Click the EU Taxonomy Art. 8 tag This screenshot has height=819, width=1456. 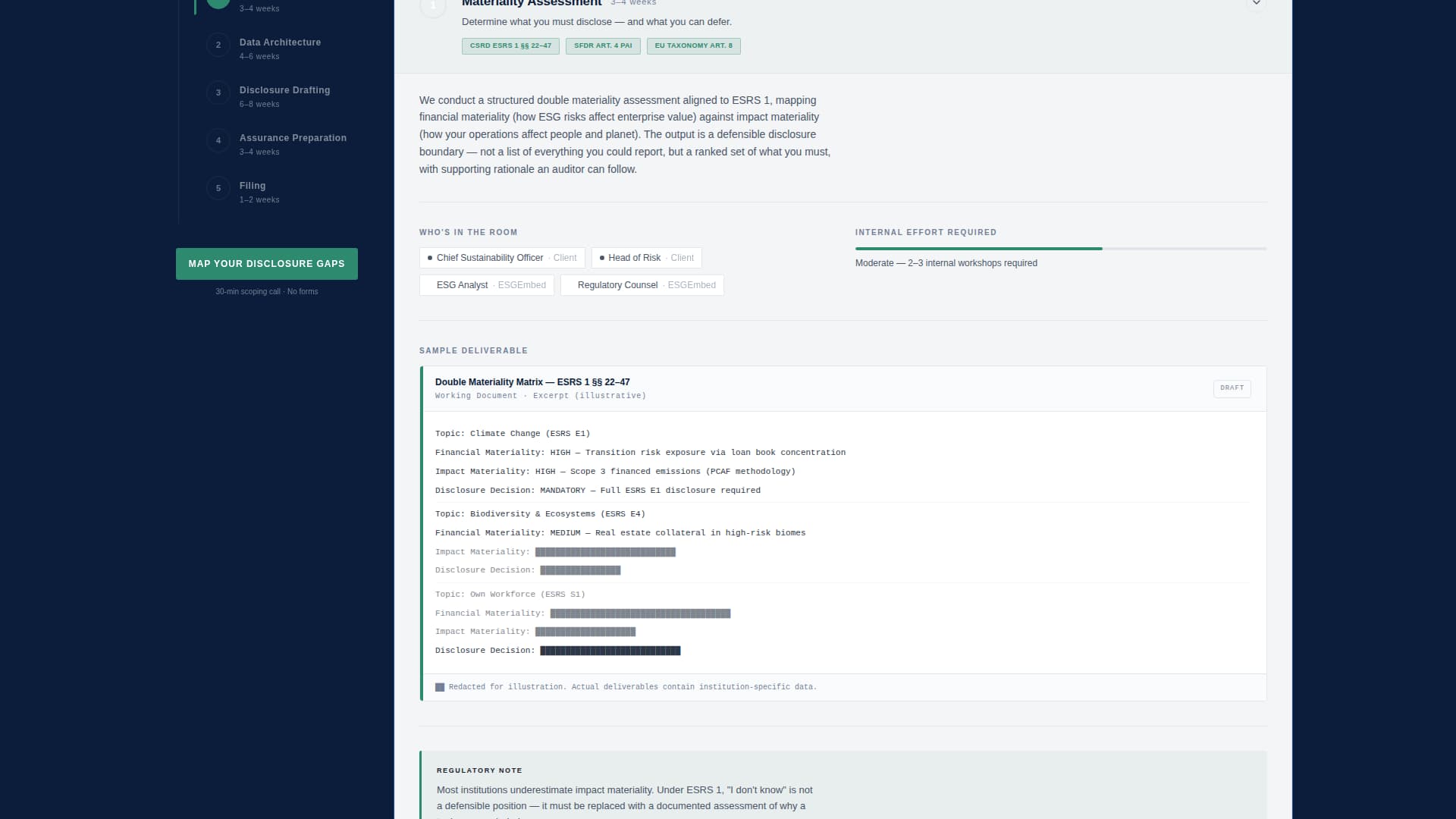694,46
